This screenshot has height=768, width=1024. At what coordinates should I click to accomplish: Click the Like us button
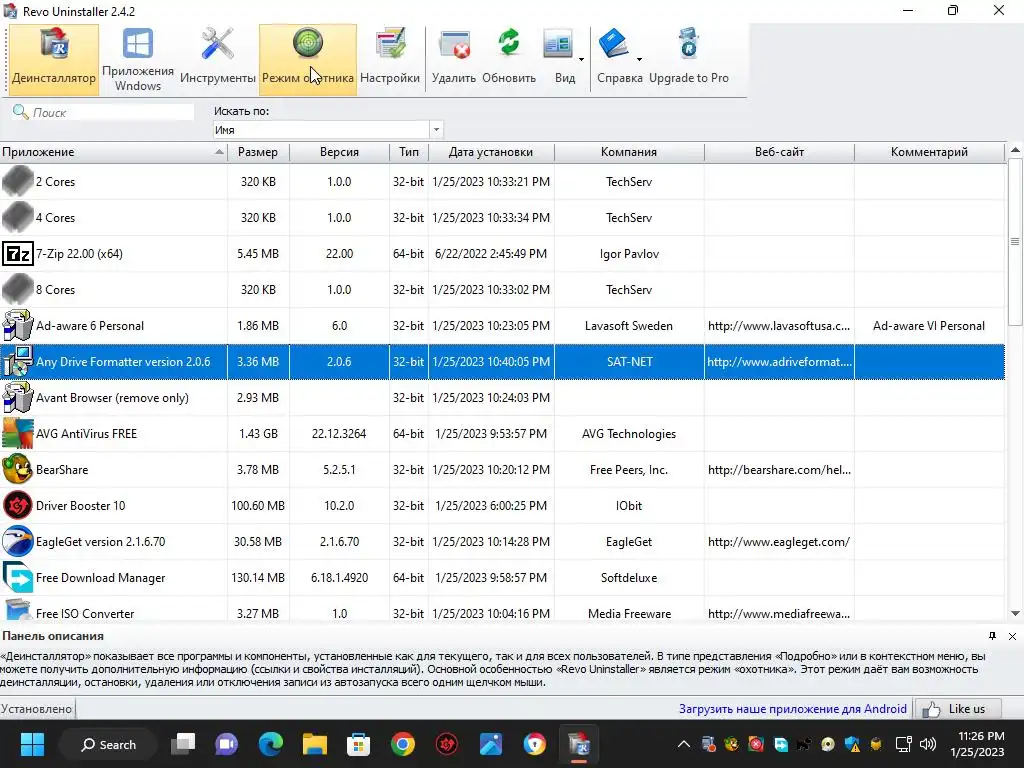[x=959, y=709]
